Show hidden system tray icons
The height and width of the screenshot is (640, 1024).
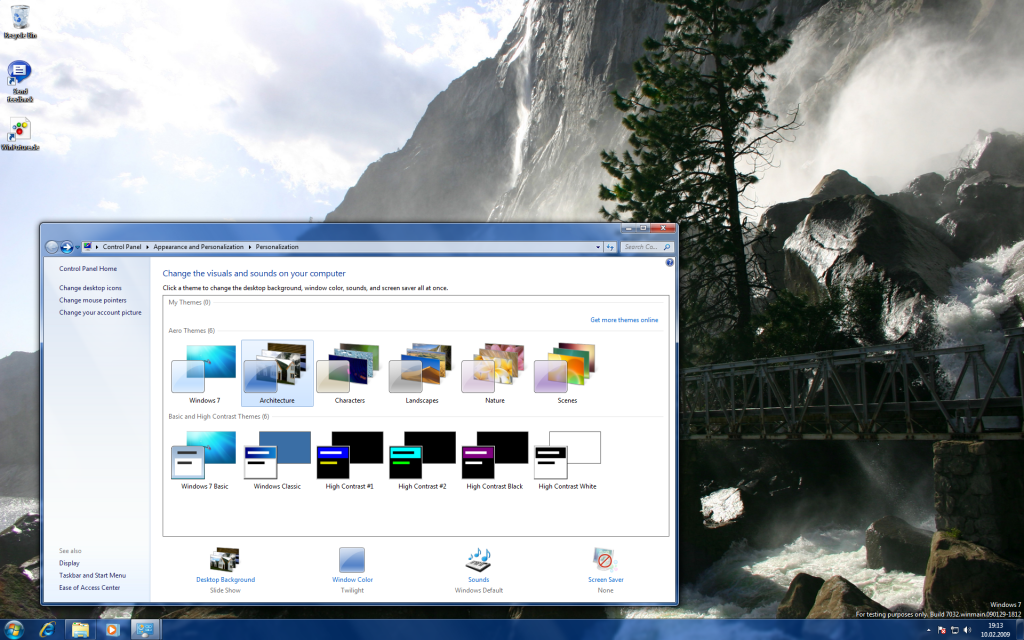pyautogui.click(x=928, y=630)
